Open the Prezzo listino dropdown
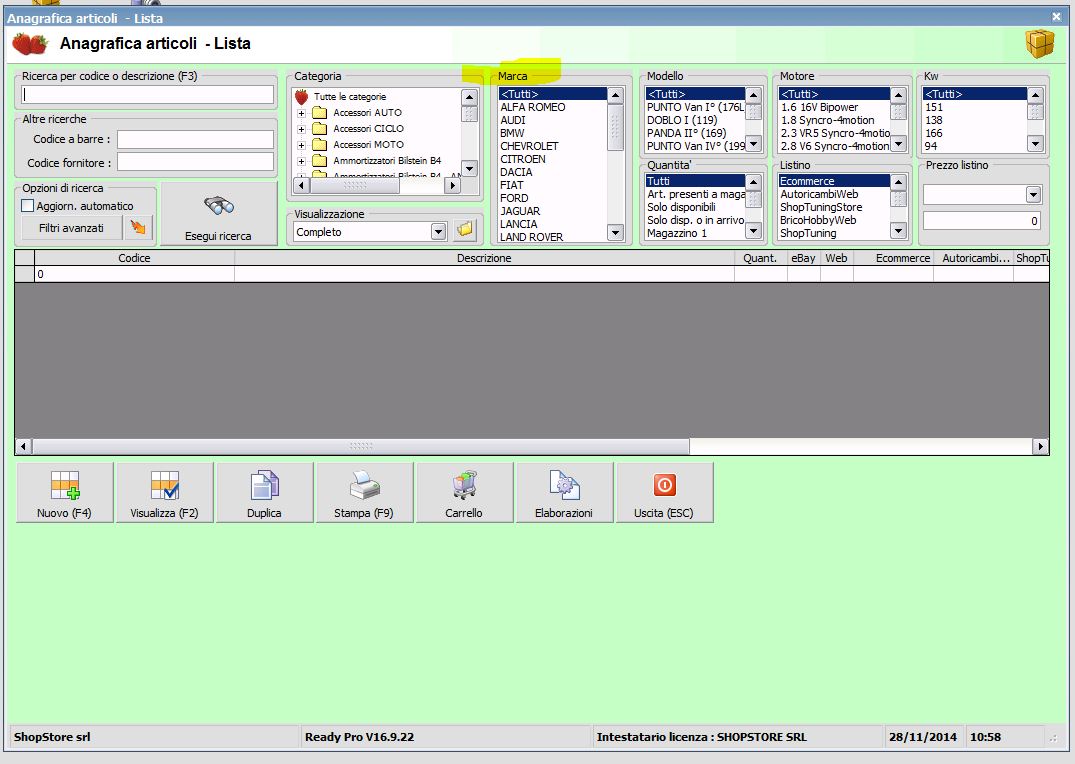Screen dimensions: 1075x764 1033,195
